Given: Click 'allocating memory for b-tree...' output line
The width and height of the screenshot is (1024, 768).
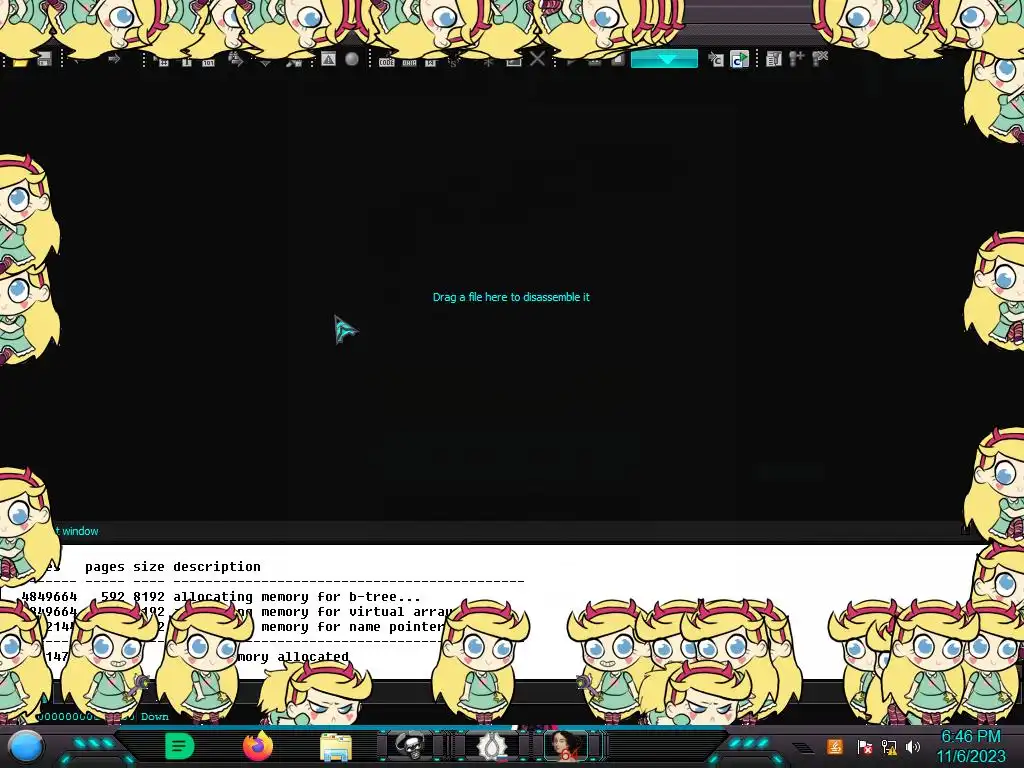Looking at the screenshot, I should pos(297,596).
